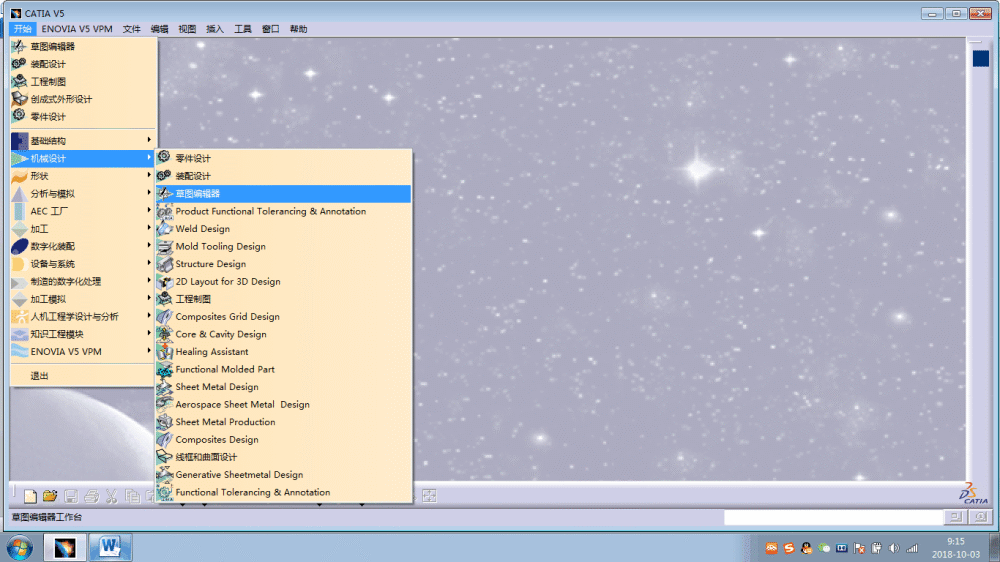The height and width of the screenshot is (562, 1000).
Task: Open the 插入 menu in the menu bar
Action: point(215,29)
